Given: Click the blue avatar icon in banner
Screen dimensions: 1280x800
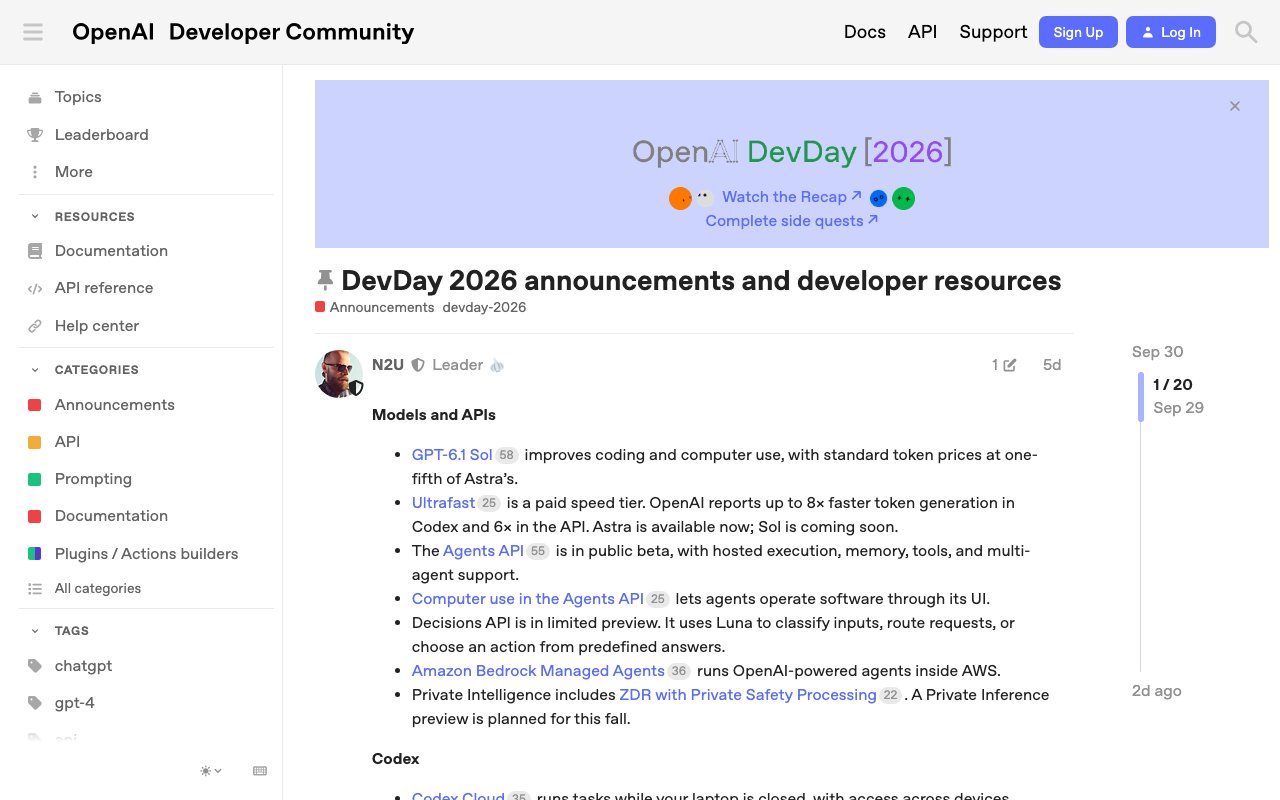Looking at the screenshot, I should coord(879,198).
